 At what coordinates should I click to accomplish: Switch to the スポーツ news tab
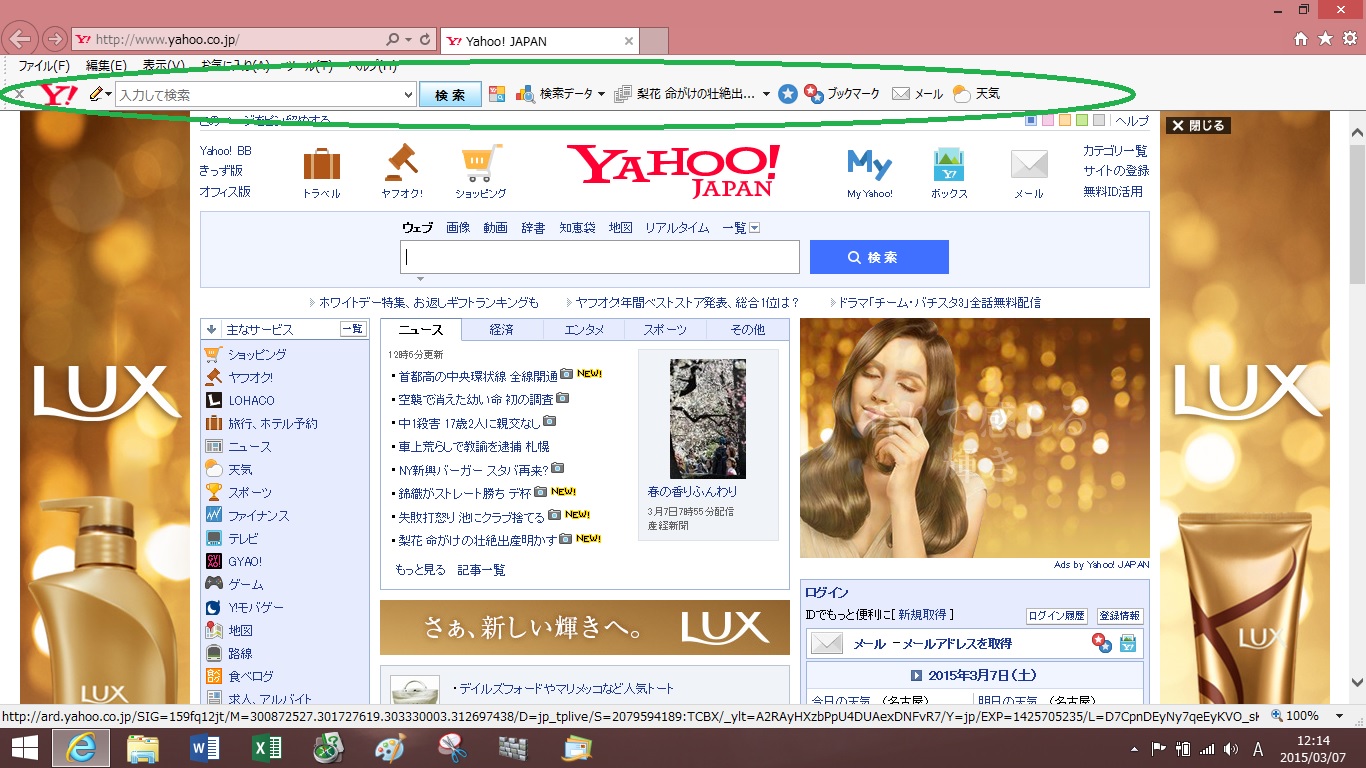(665, 330)
